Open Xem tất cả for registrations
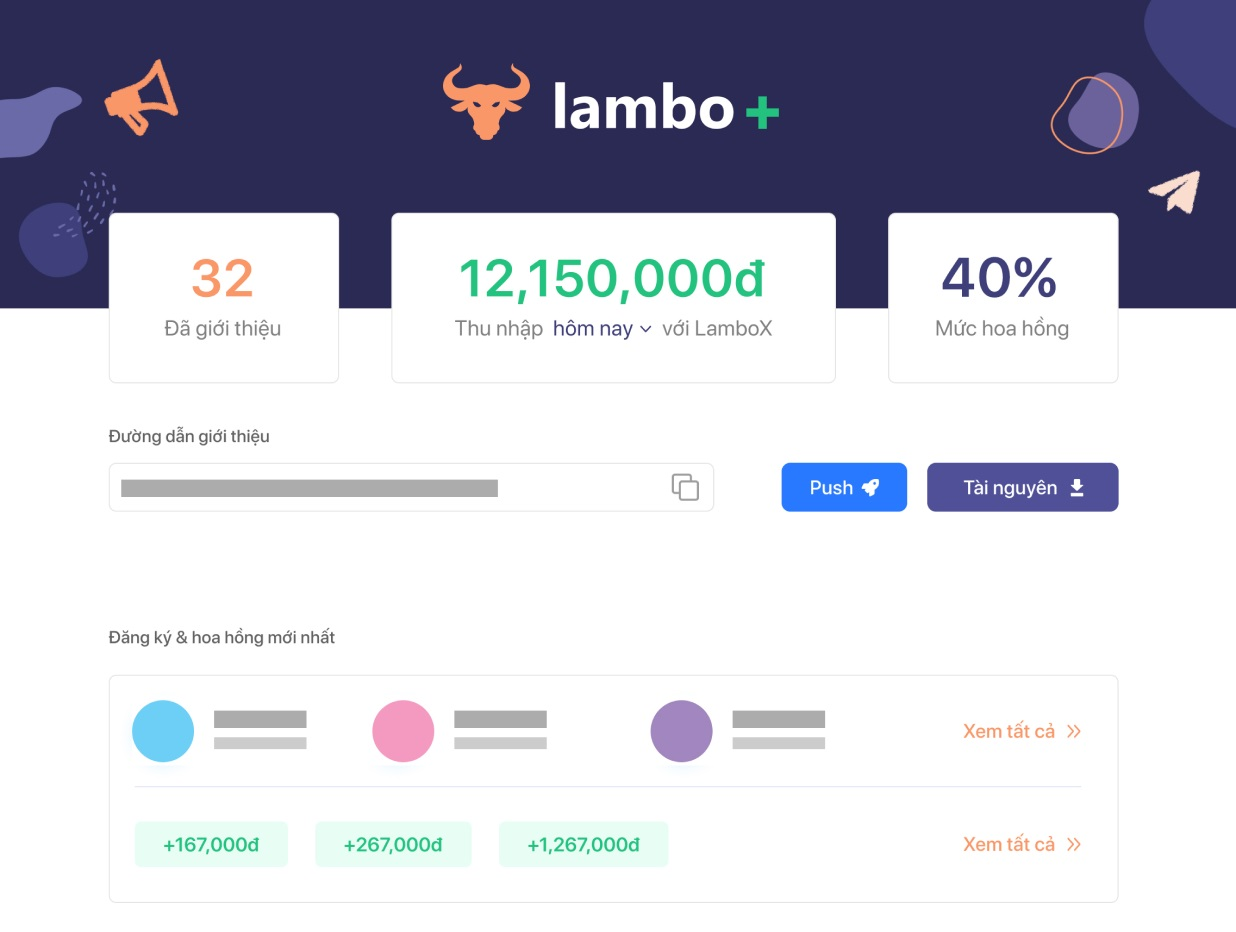The height and width of the screenshot is (932, 1236). tap(1009, 731)
